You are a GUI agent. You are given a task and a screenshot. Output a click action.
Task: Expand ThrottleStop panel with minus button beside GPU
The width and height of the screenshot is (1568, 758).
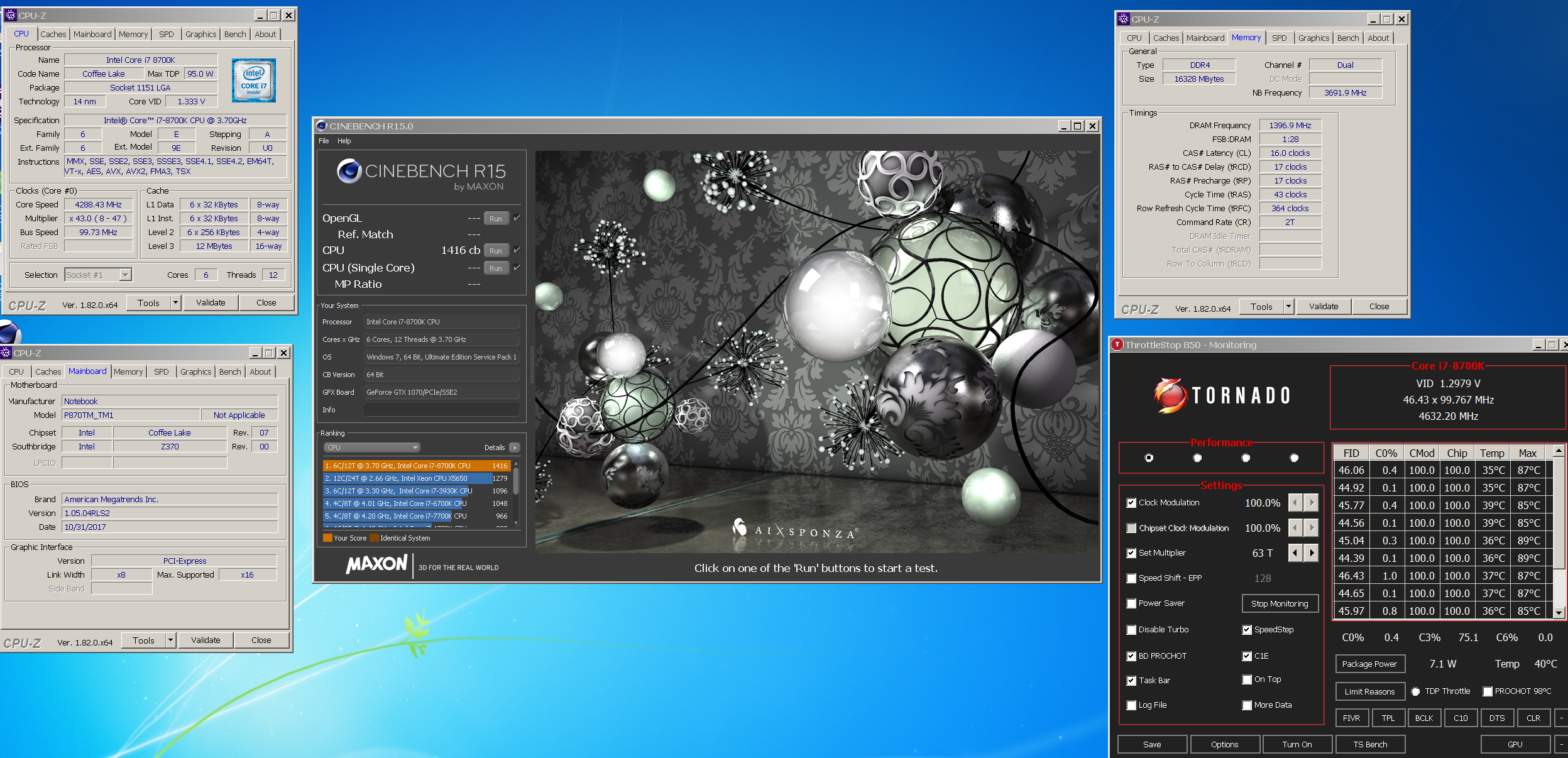1561,744
